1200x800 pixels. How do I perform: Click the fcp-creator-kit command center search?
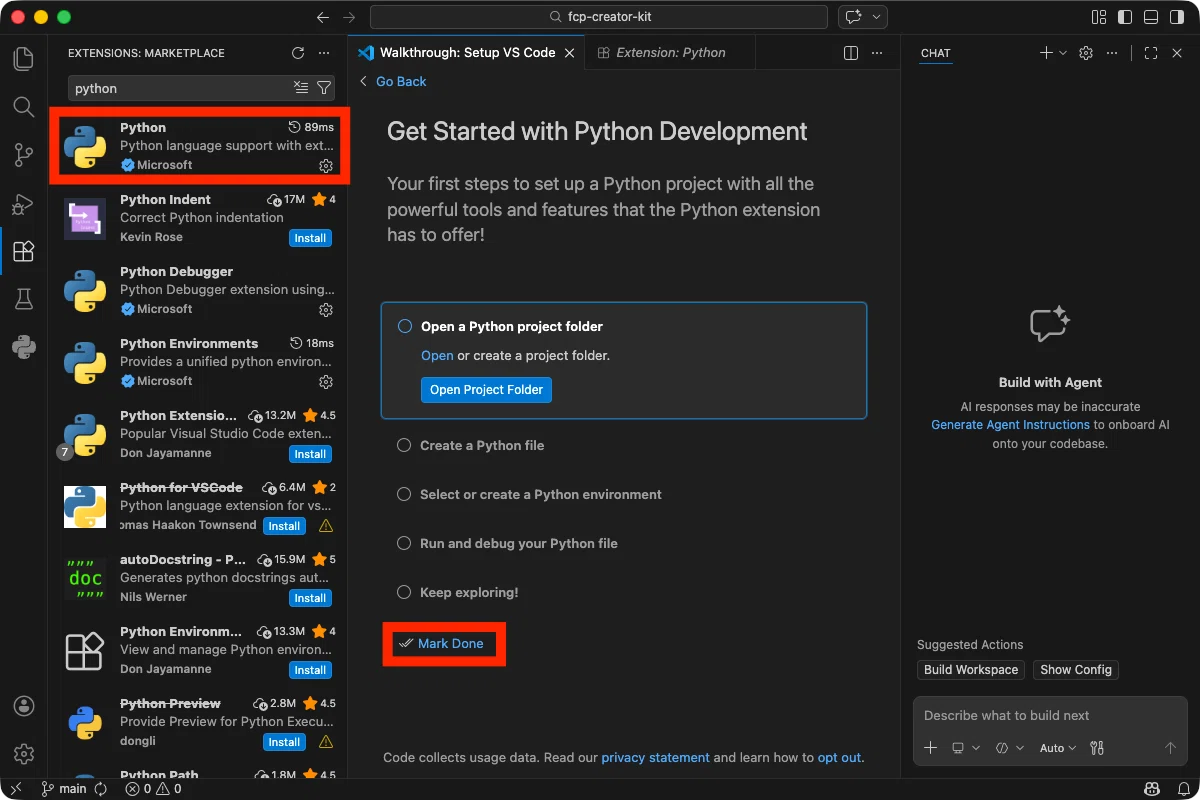(x=599, y=17)
